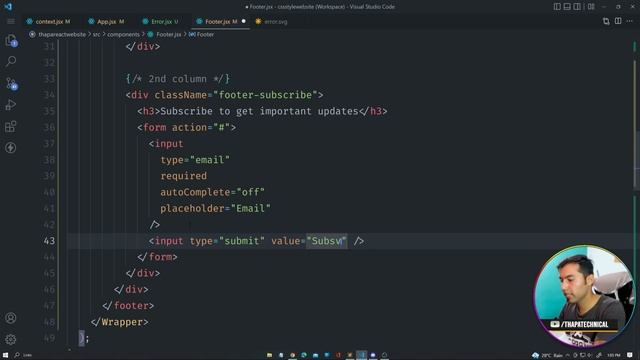Click the h3 Subscribe heading text
Image resolution: width=640 pixels, height=360 pixels.
(x=259, y=111)
